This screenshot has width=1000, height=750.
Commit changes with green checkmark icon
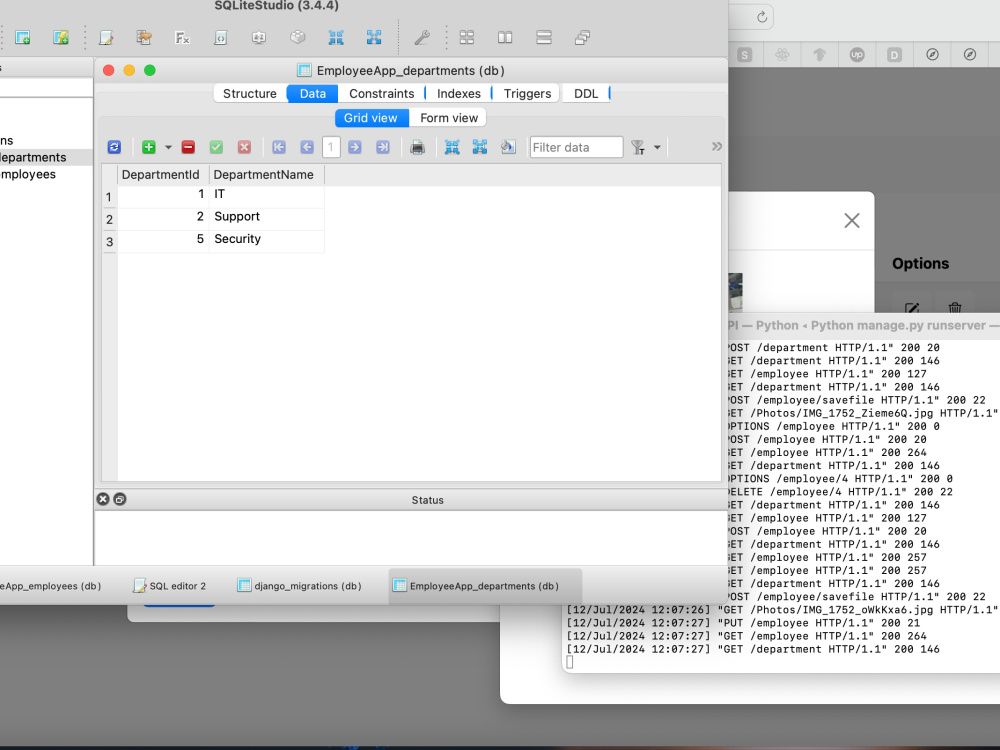pyautogui.click(x=216, y=147)
